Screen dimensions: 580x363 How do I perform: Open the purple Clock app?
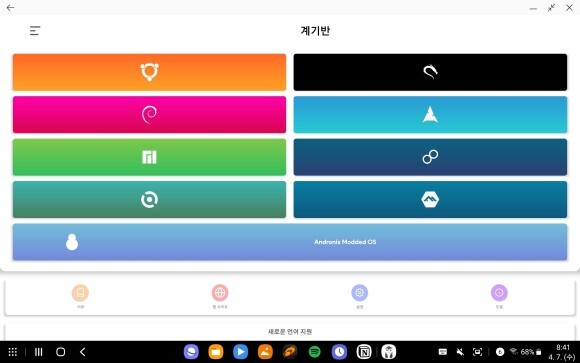pos(339,352)
